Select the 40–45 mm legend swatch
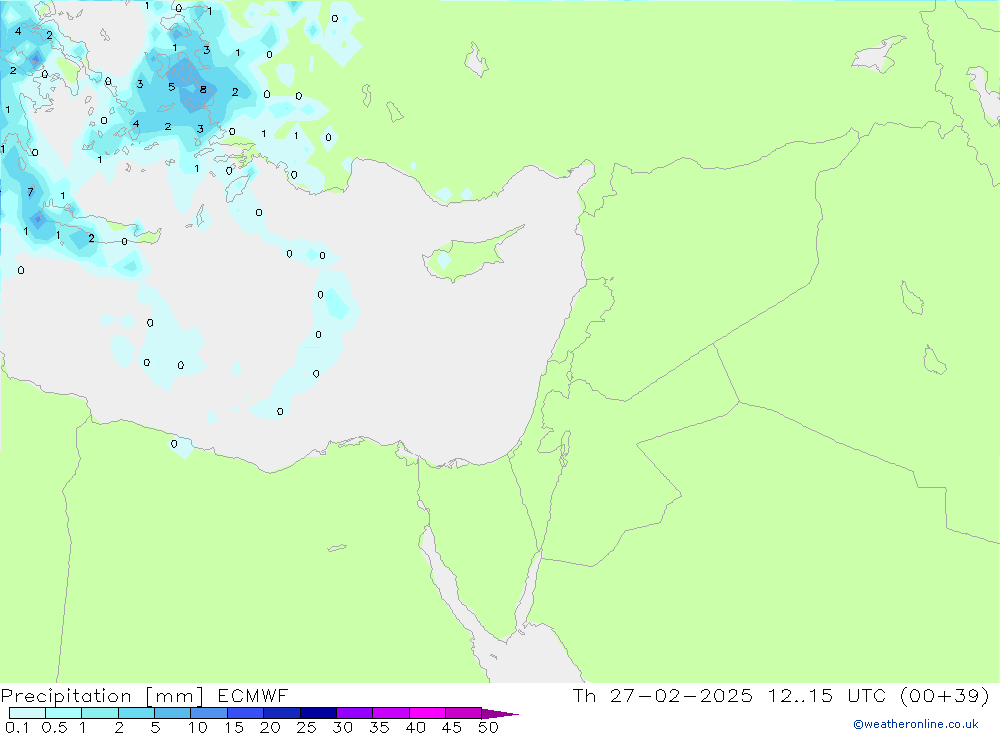The width and height of the screenshot is (1000, 733). pyautogui.click(x=427, y=713)
